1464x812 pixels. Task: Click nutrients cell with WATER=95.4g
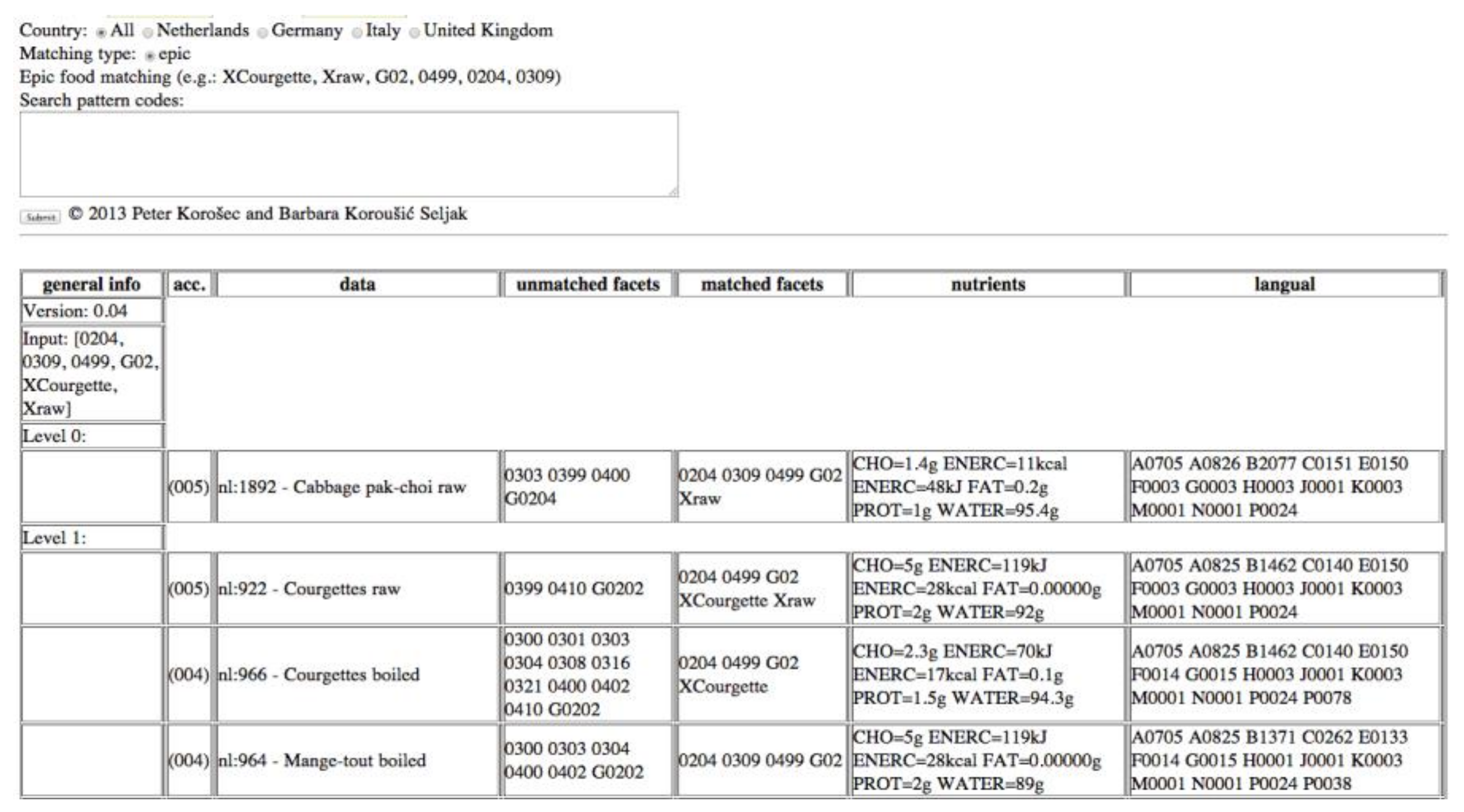[x=989, y=487]
